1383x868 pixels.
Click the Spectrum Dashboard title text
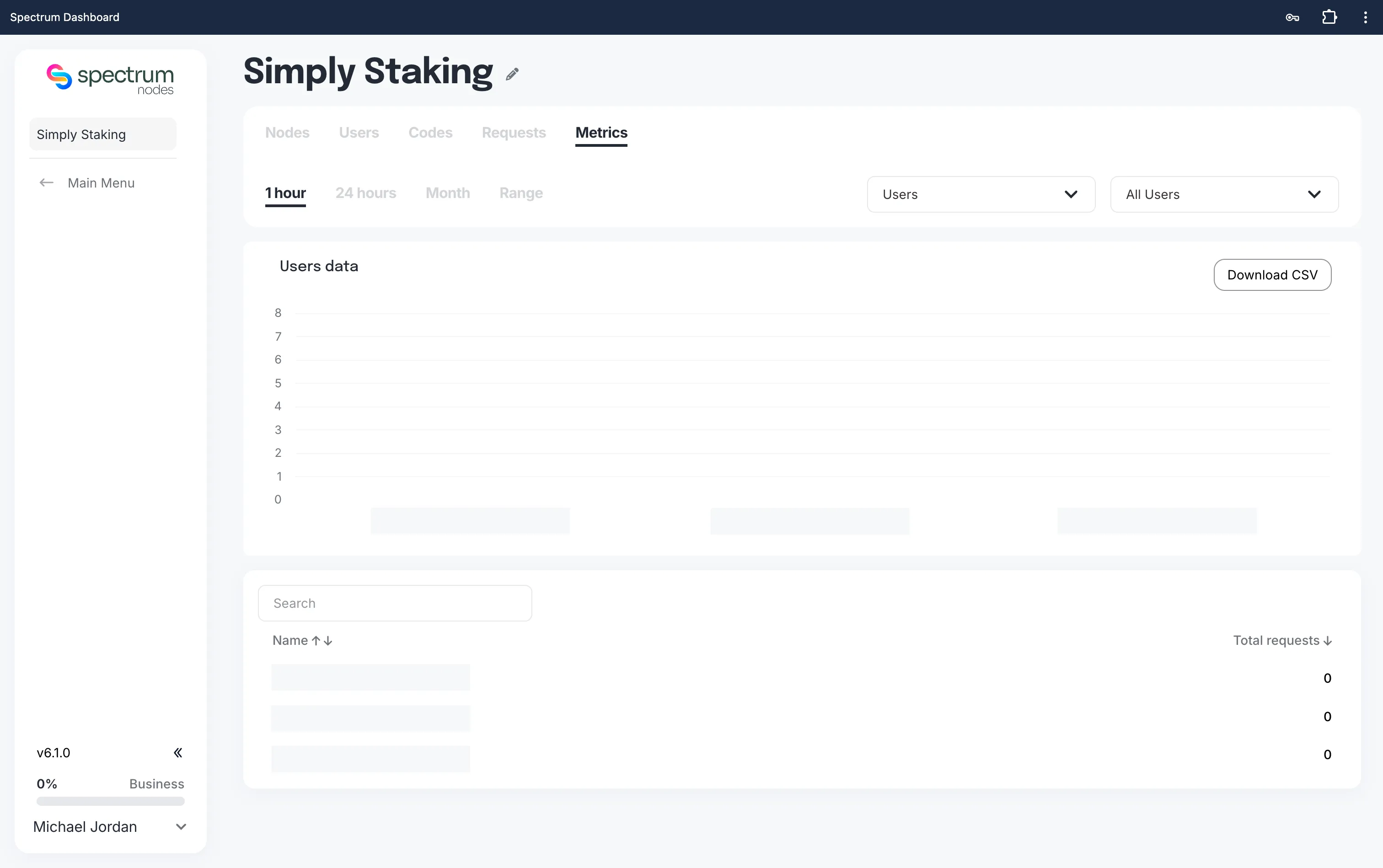click(65, 17)
